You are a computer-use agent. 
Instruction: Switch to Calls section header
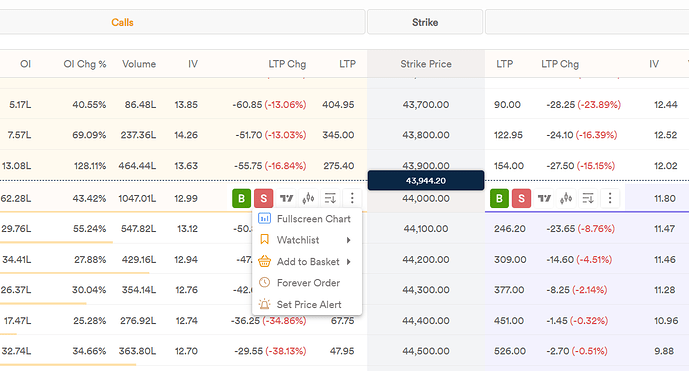click(122, 22)
